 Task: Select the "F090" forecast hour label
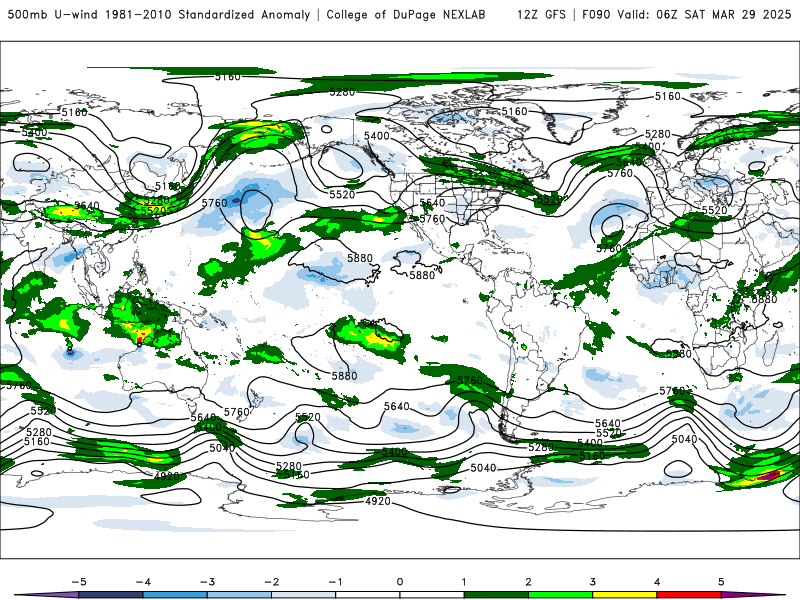596,15
